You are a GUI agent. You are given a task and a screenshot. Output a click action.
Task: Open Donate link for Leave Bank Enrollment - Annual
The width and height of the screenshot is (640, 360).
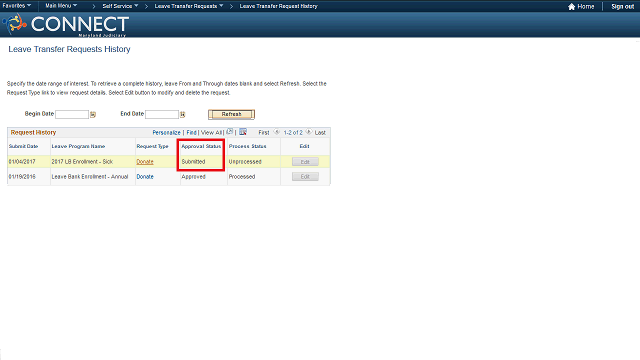[145, 177]
